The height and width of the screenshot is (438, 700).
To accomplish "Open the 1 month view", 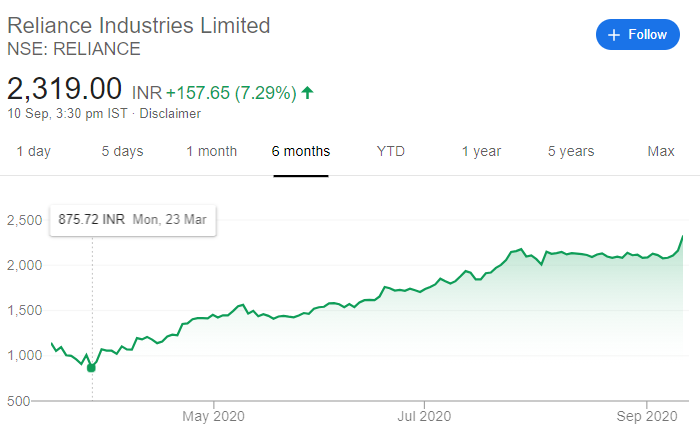I will click(212, 151).
